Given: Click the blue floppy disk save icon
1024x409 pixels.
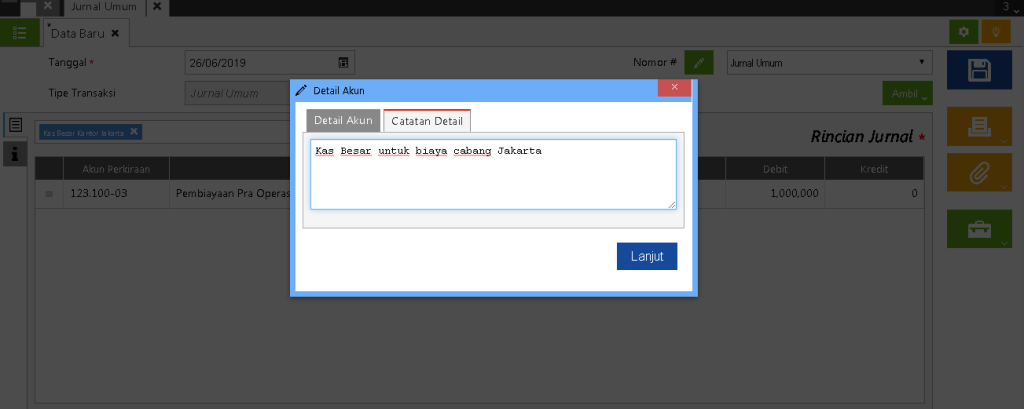Looking at the screenshot, I should pos(979,71).
